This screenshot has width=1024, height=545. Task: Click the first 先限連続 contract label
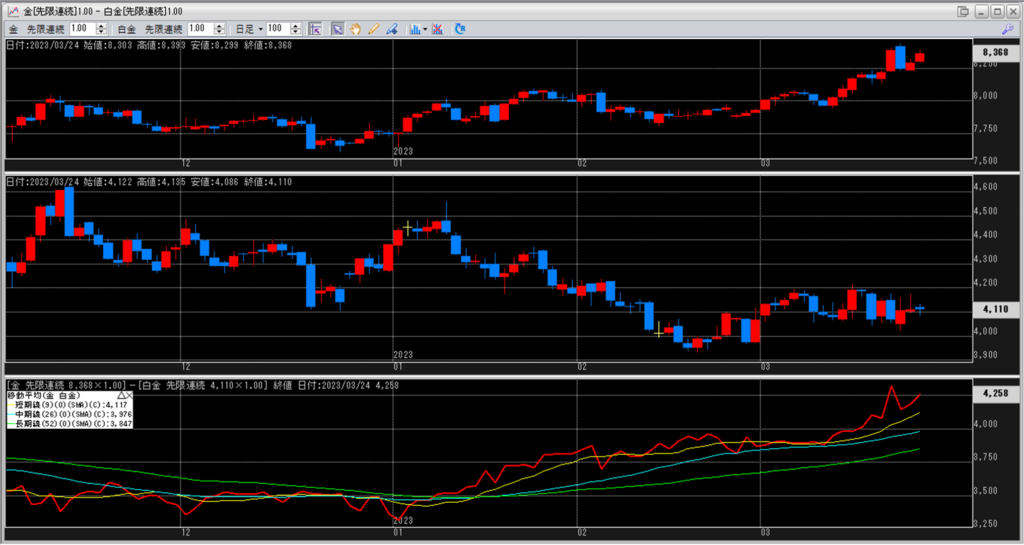[46, 29]
